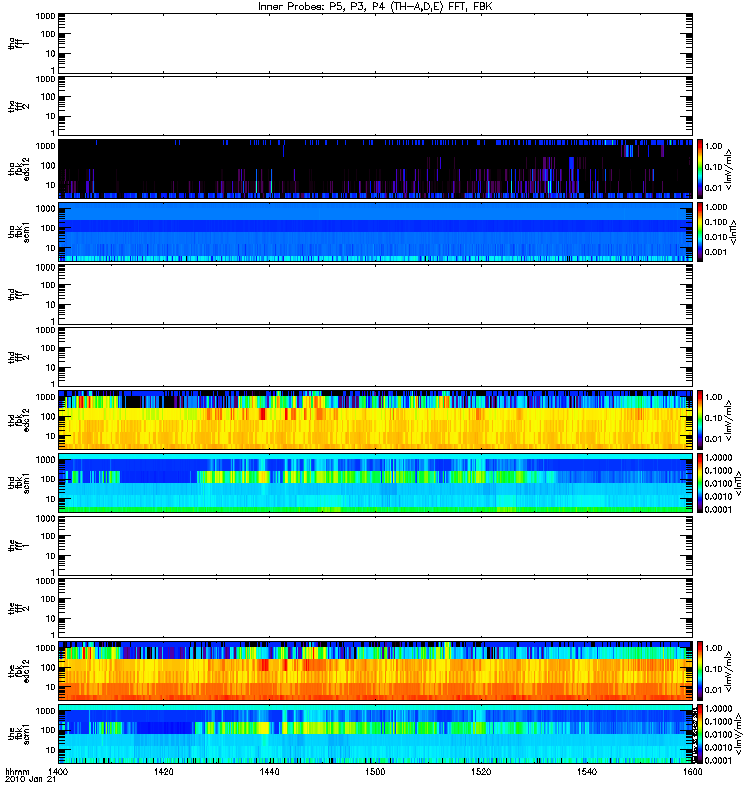Click the 1420 time axis tick label
750x800 pixels.
(x=164, y=771)
